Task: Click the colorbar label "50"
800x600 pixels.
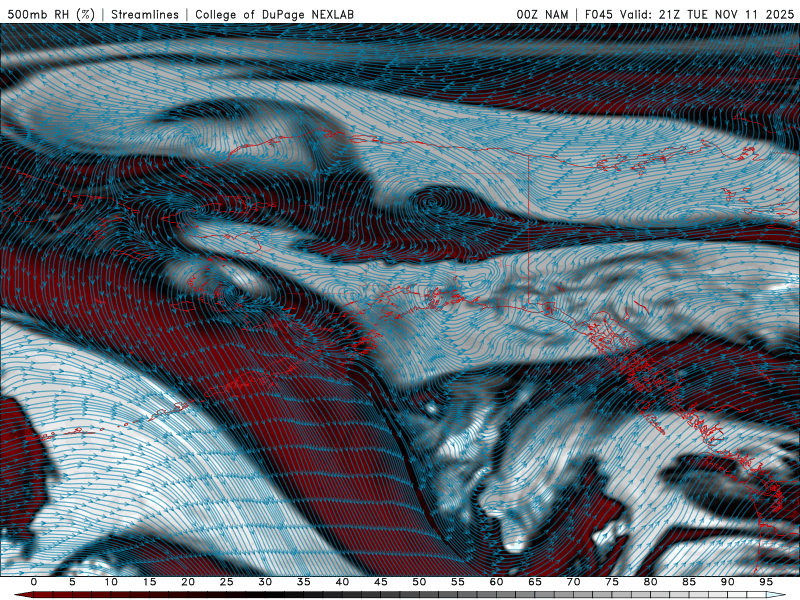Action: 419,582
